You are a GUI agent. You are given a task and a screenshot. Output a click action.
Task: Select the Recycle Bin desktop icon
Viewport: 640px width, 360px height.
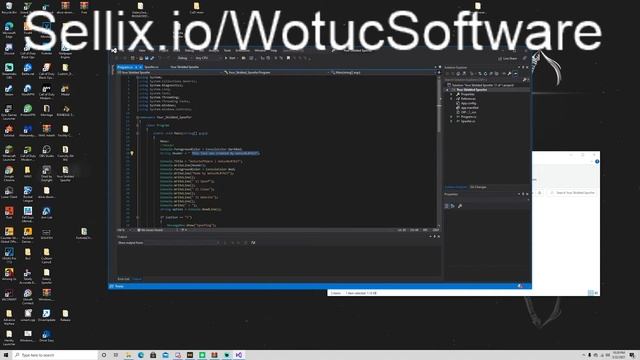click(x=9, y=8)
